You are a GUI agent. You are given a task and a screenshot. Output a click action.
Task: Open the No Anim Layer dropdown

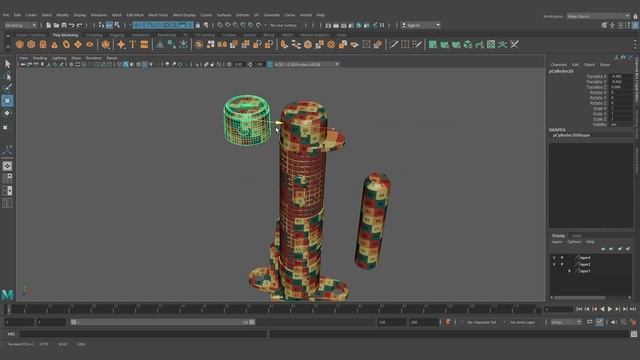pyautogui.click(x=523, y=322)
